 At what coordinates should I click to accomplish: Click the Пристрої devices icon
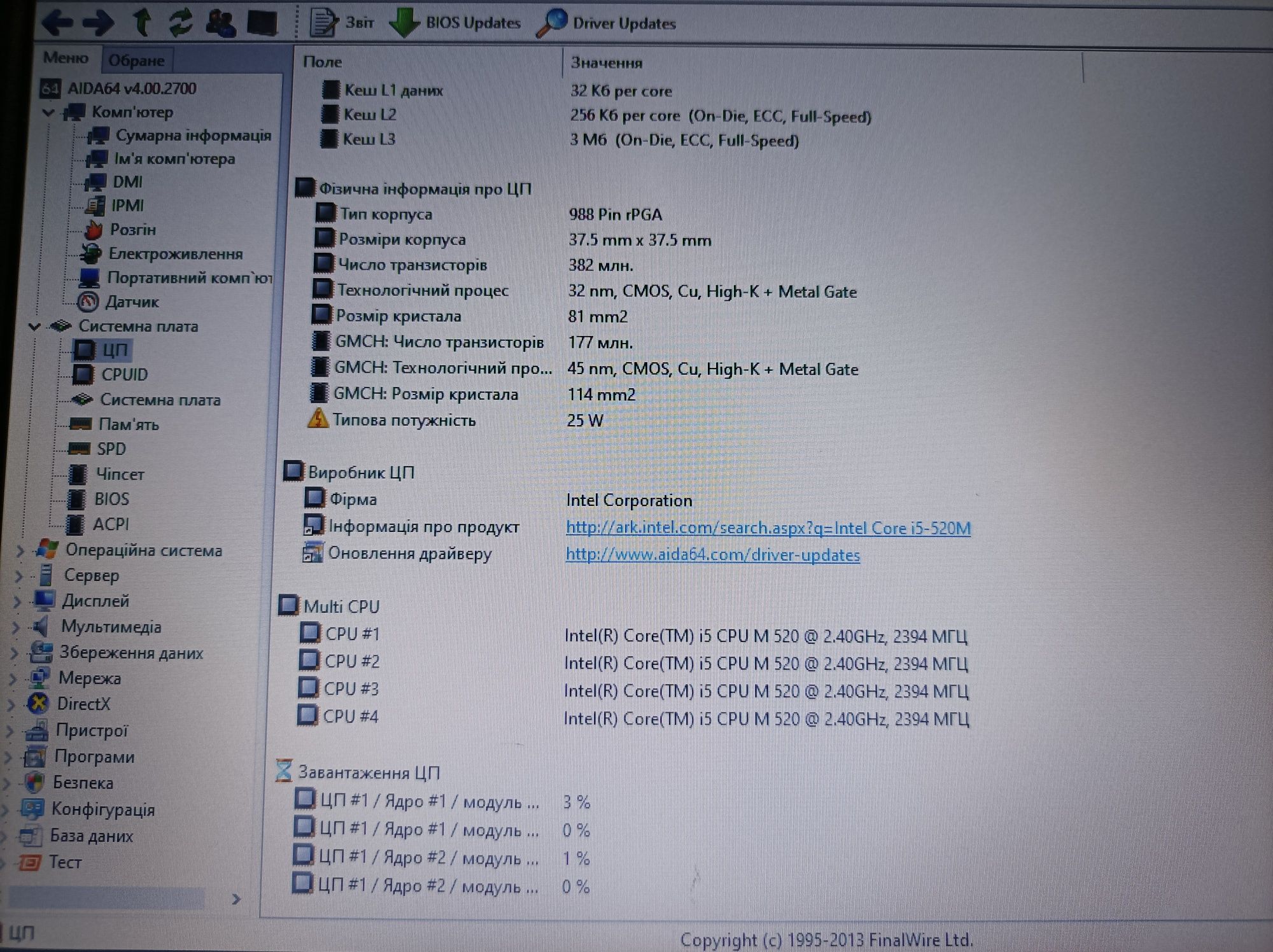click(x=36, y=731)
